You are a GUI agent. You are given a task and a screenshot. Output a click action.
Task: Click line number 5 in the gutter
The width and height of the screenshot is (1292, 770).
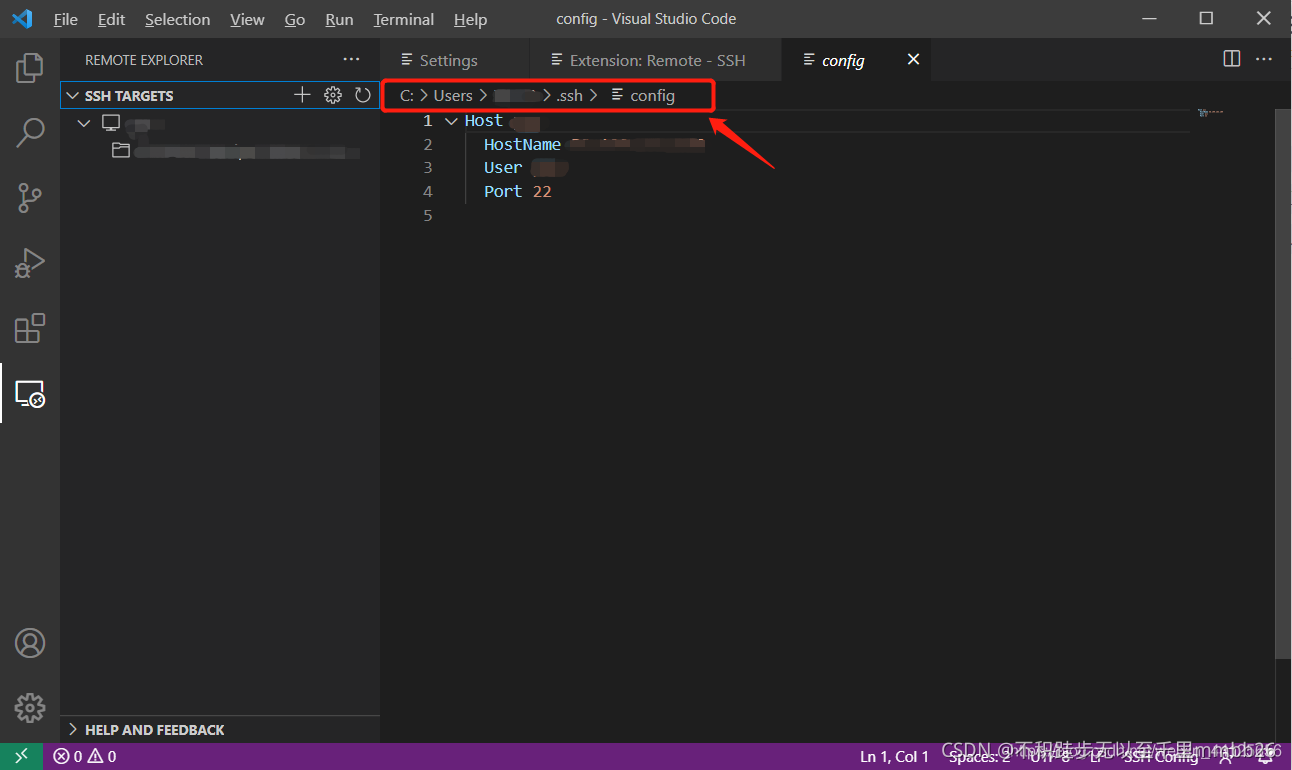[428, 215]
